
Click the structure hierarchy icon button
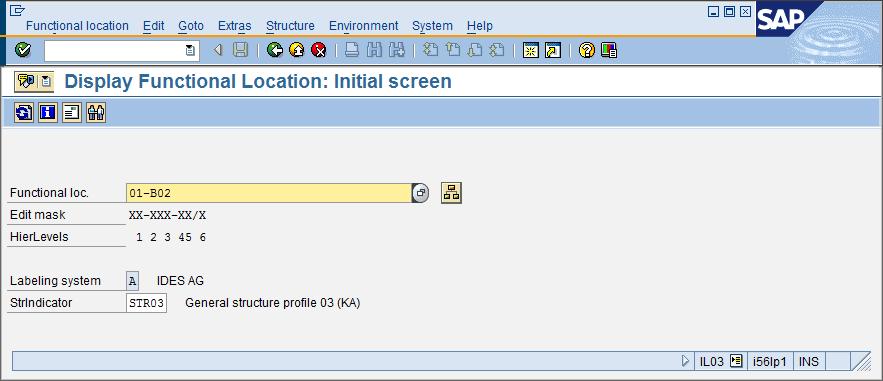click(451, 193)
